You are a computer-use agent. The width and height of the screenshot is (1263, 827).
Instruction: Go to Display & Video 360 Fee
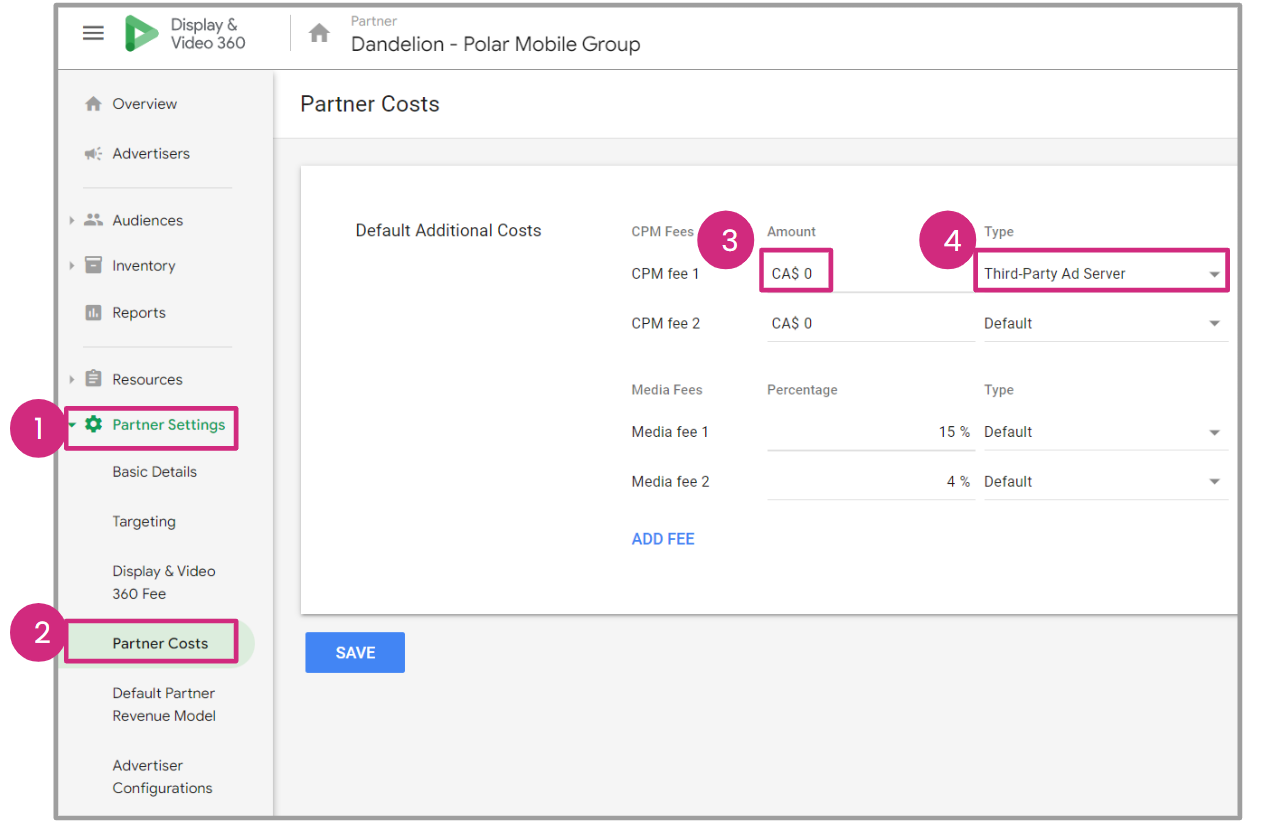click(x=164, y=582)
